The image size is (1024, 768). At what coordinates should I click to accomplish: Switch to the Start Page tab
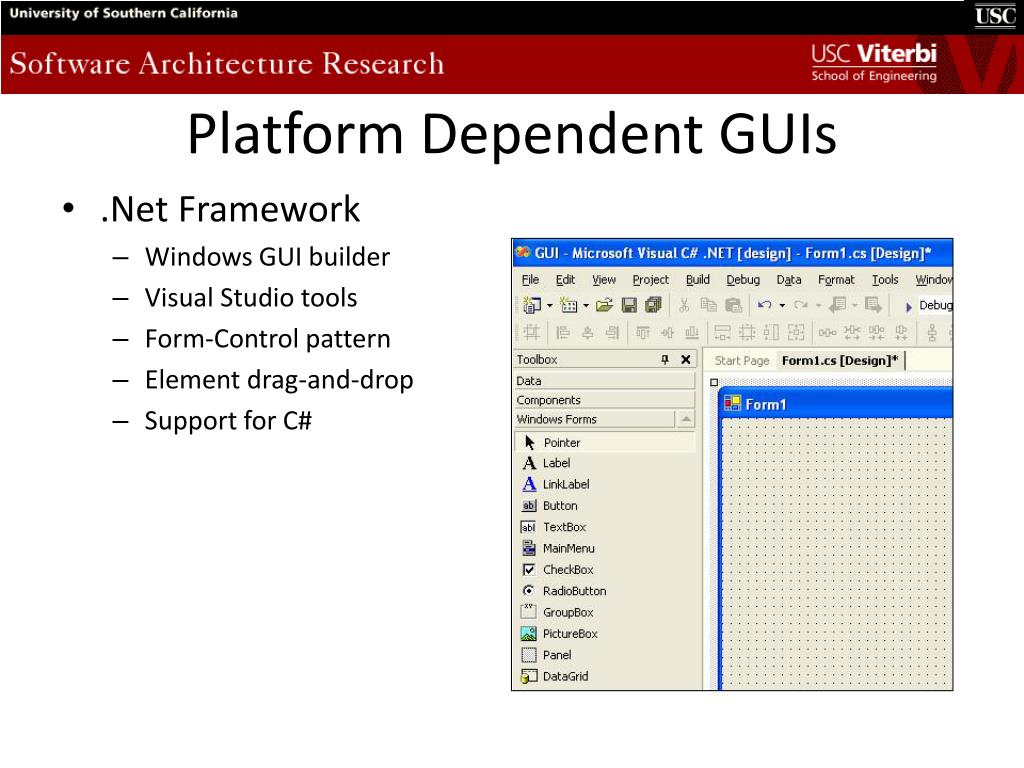click(x=742, y=360)
